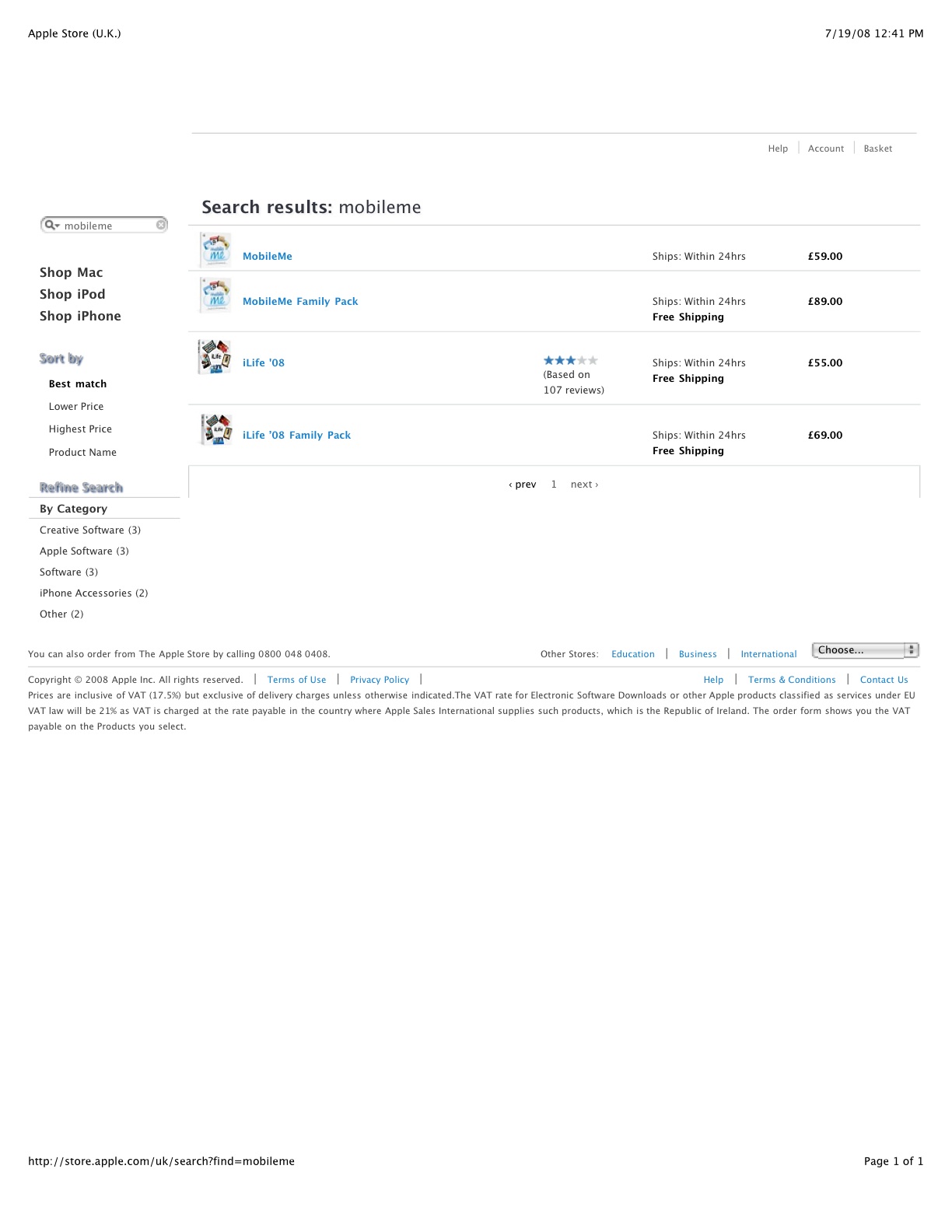Viewport: 952px width, 1232px height.
Task: Click the £89.00 price
Action: pyautogui.click(x=825, y=302)
